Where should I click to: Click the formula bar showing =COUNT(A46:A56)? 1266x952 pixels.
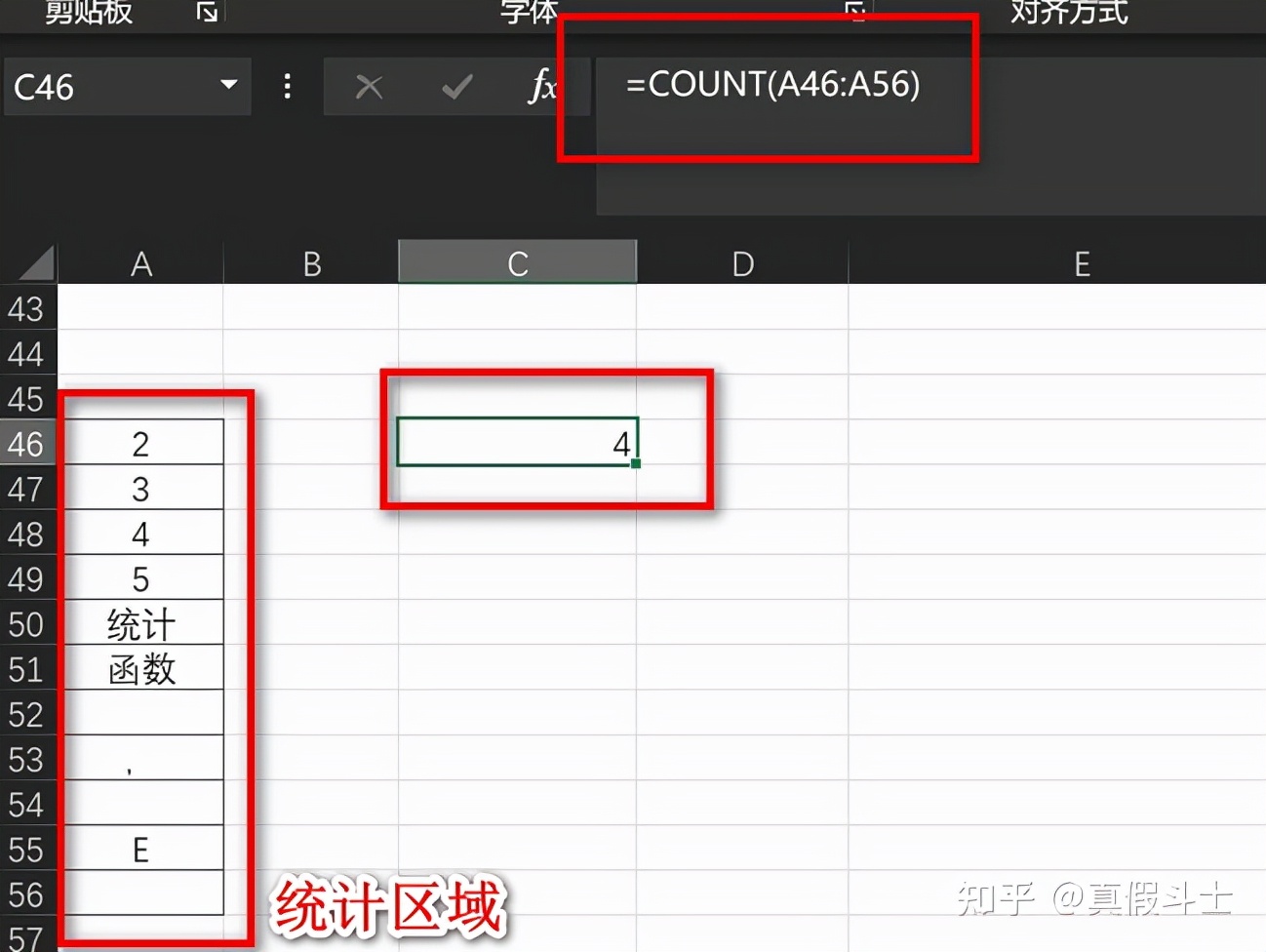click(x=771, y=86)
